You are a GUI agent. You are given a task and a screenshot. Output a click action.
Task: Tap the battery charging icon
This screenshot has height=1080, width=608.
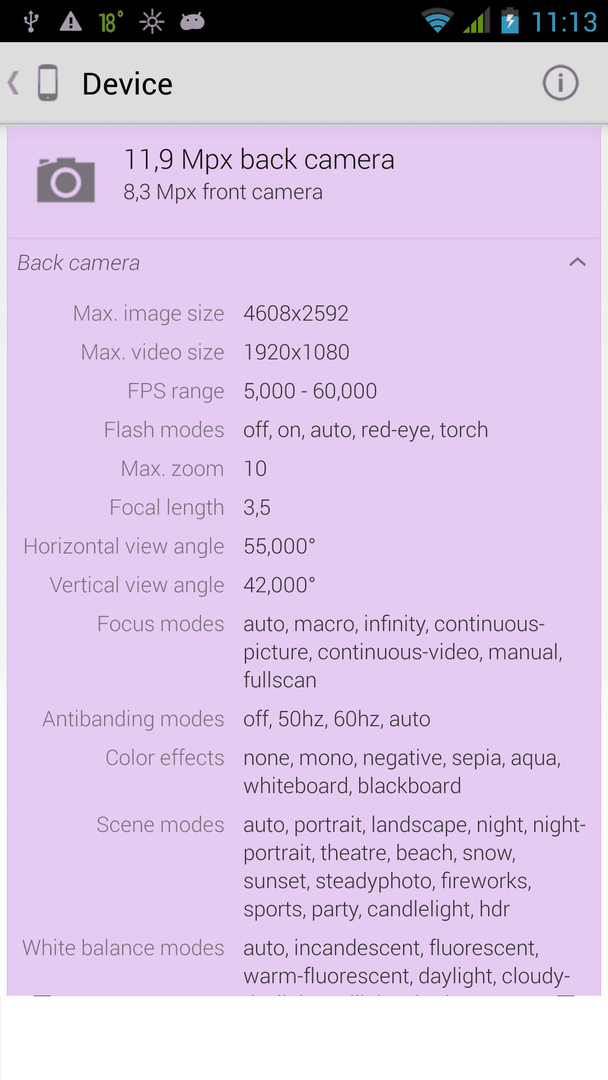510,21
